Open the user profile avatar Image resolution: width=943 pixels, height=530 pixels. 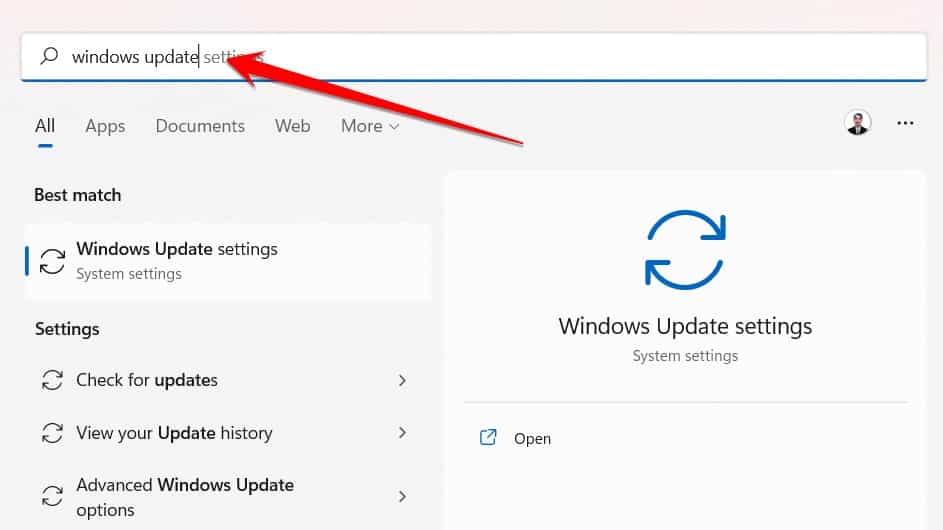click(x=857, y=123)
